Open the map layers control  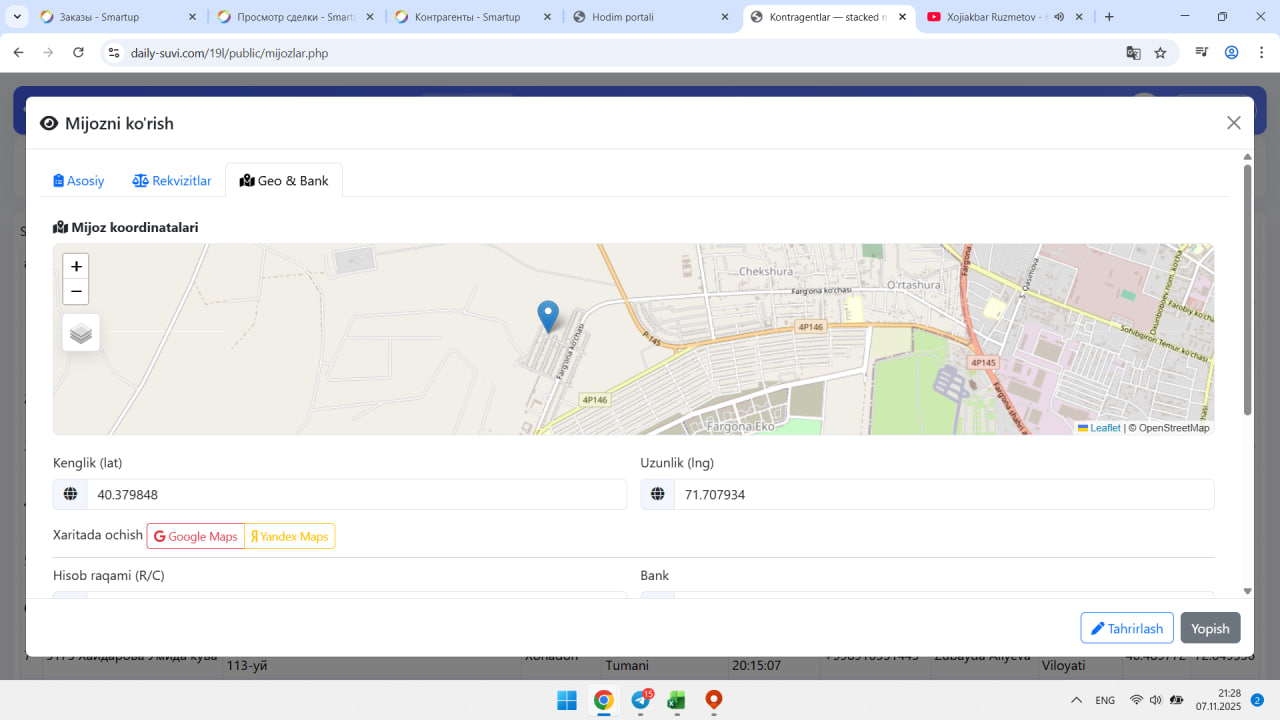click(x=81, y=333)
